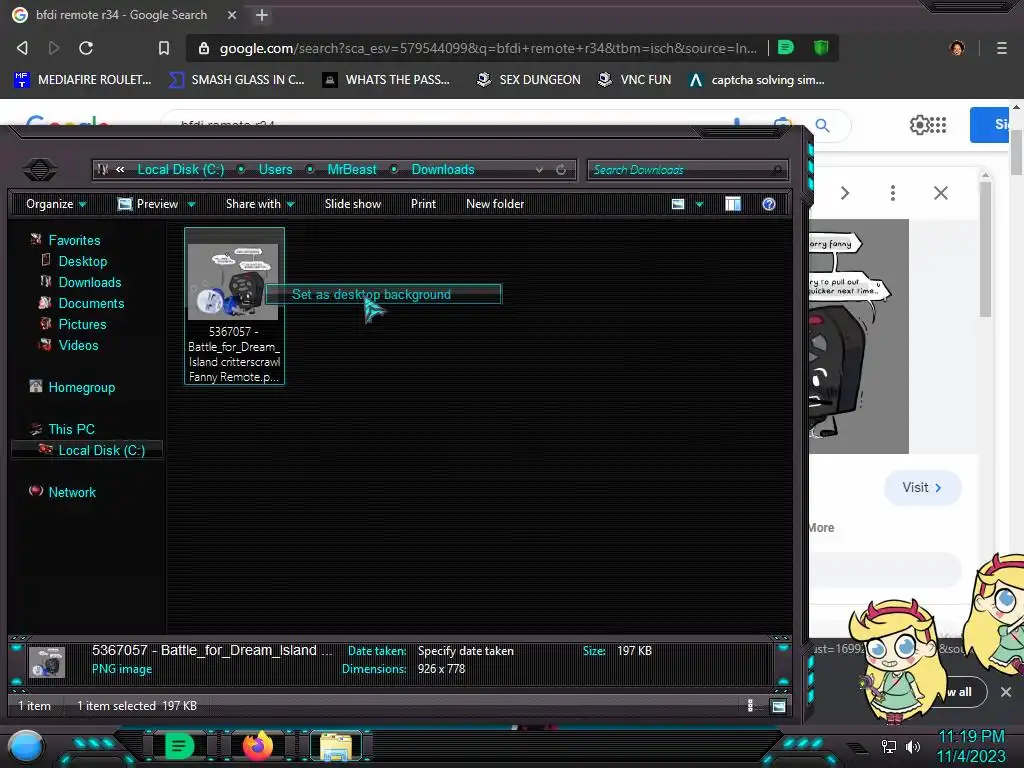The image size is (1024, 768).
Task: Click the browser forward arrow
Action: (x=54, y=48)
